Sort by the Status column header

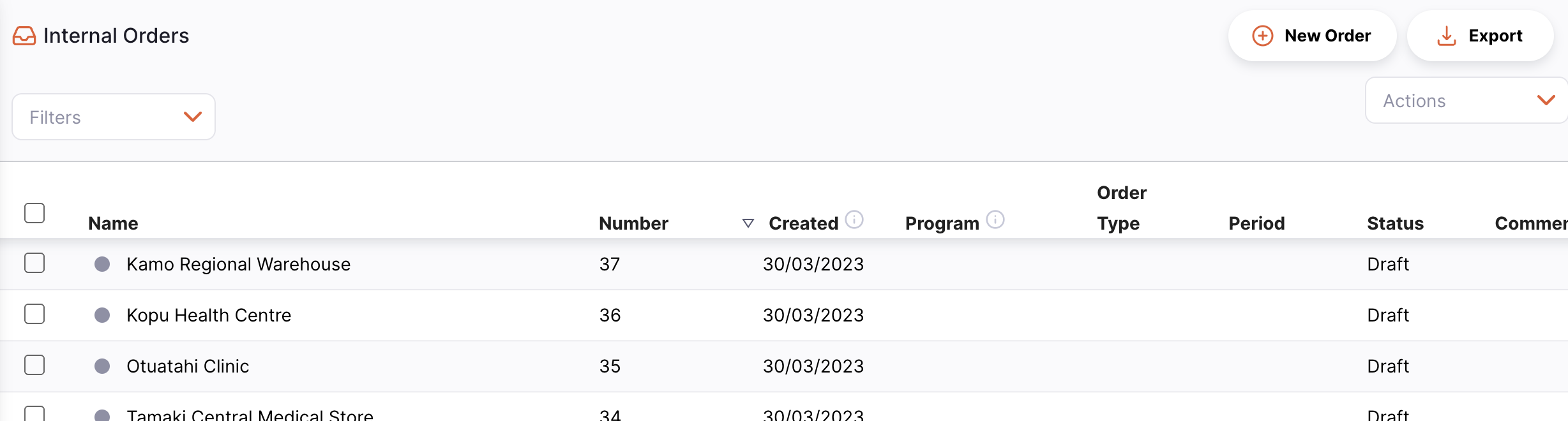[1395, 223]
